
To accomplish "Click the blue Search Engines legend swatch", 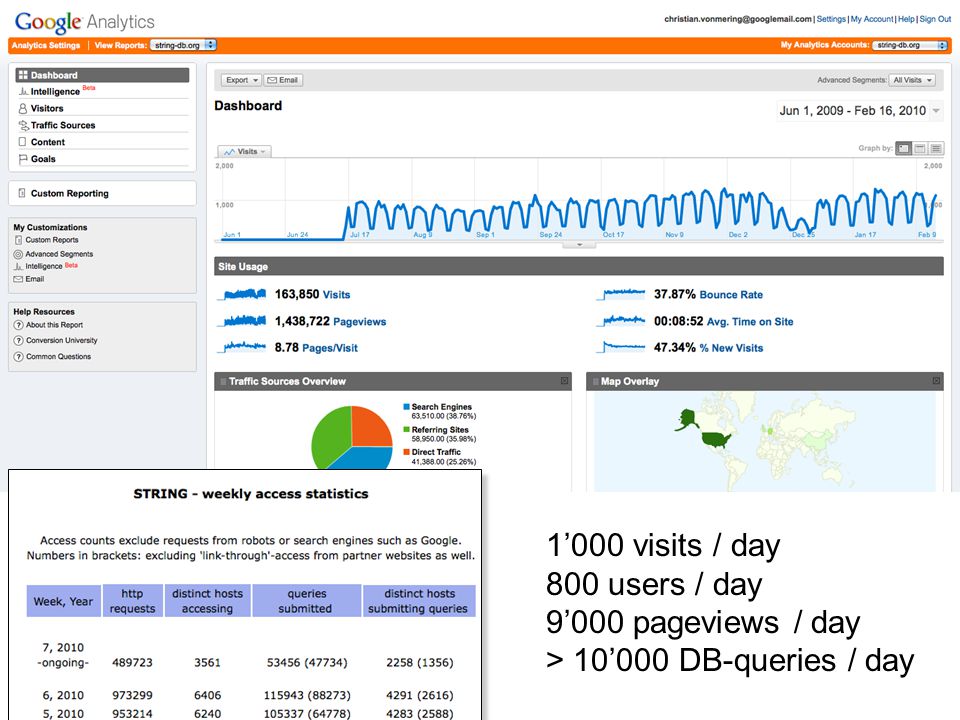I will pyautogui.click(x=407, y=407).
